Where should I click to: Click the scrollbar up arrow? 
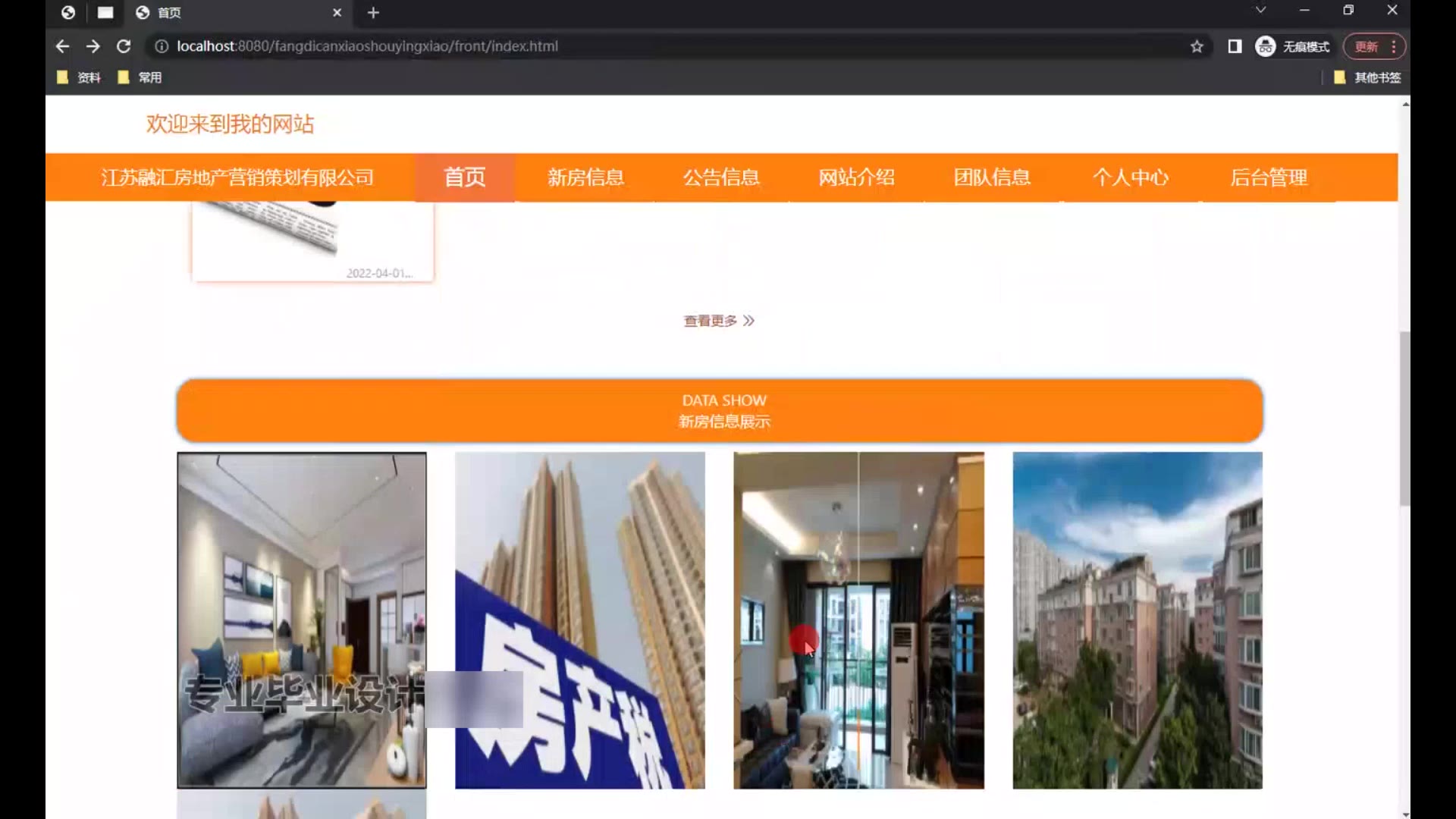(x=1405, y=104)
